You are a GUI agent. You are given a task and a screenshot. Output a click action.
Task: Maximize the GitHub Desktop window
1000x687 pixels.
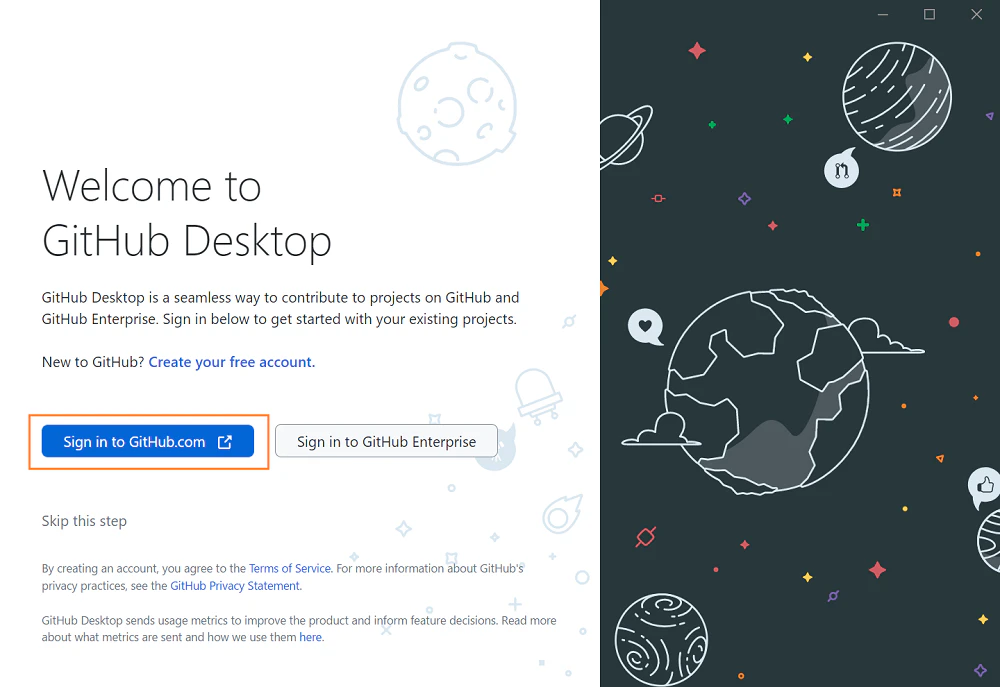pyautogui.click(x=929, y=14)
